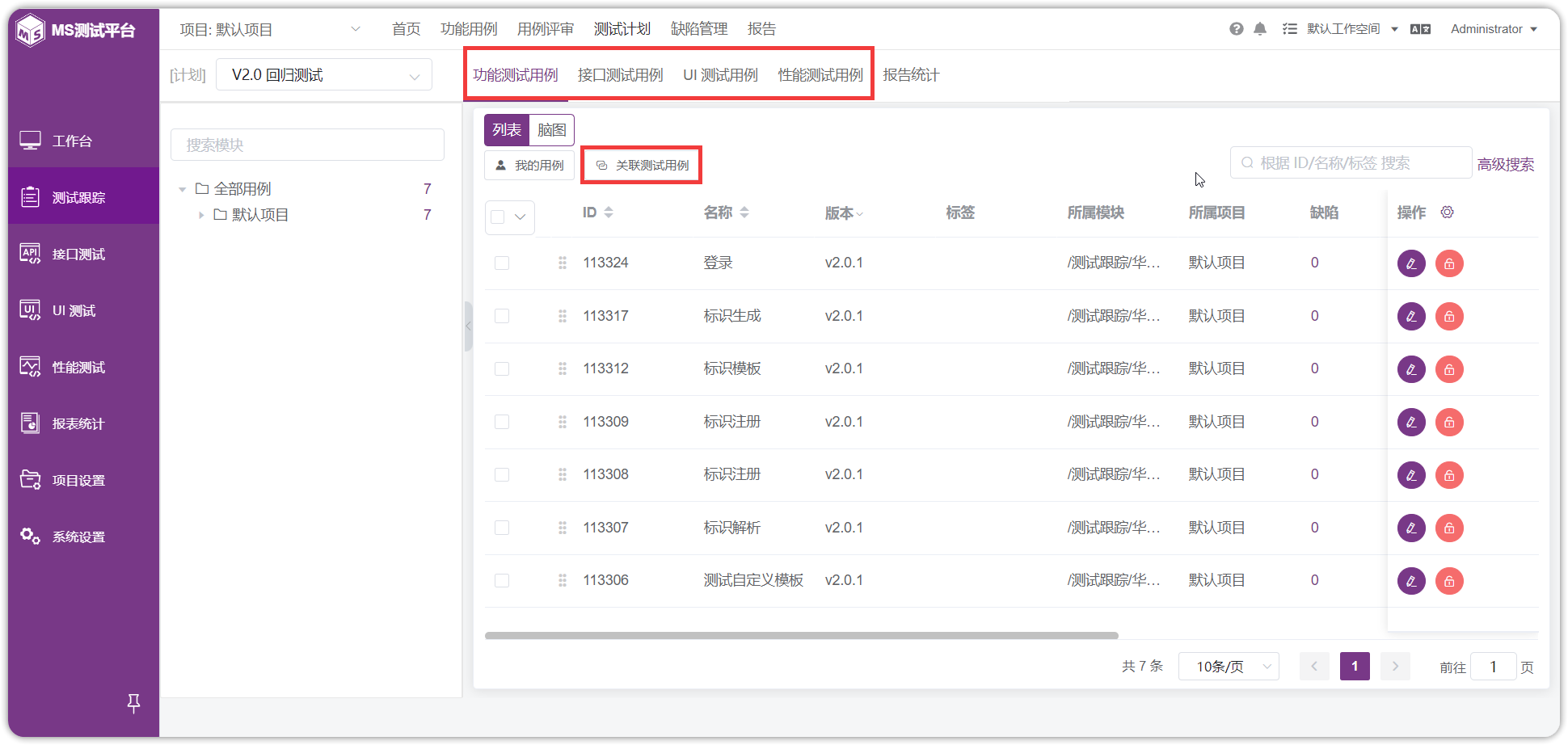Open the 高级搜索 link
1568x745 pixels.
[1506, 165]
